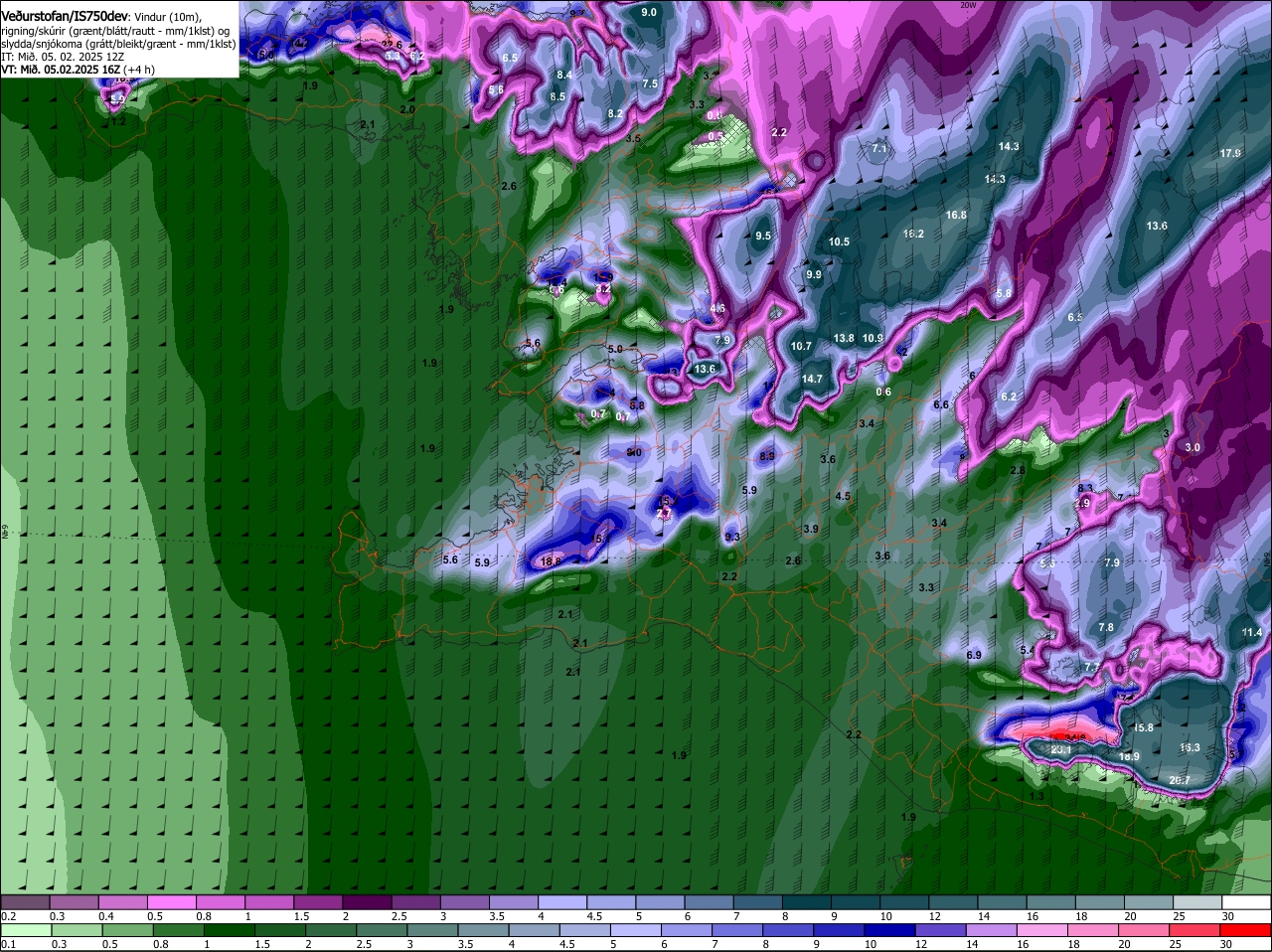
Task: Click the 16.2 value on the map
Action: (x=913, y=234)
